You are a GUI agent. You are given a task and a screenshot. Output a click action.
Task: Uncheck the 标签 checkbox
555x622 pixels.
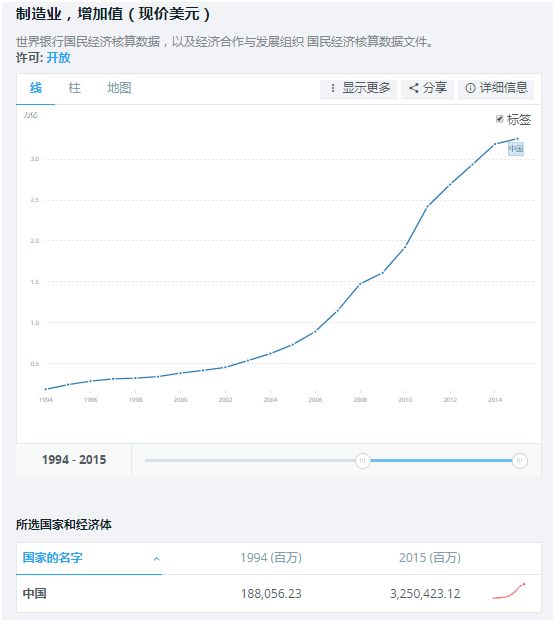point(499,119)
